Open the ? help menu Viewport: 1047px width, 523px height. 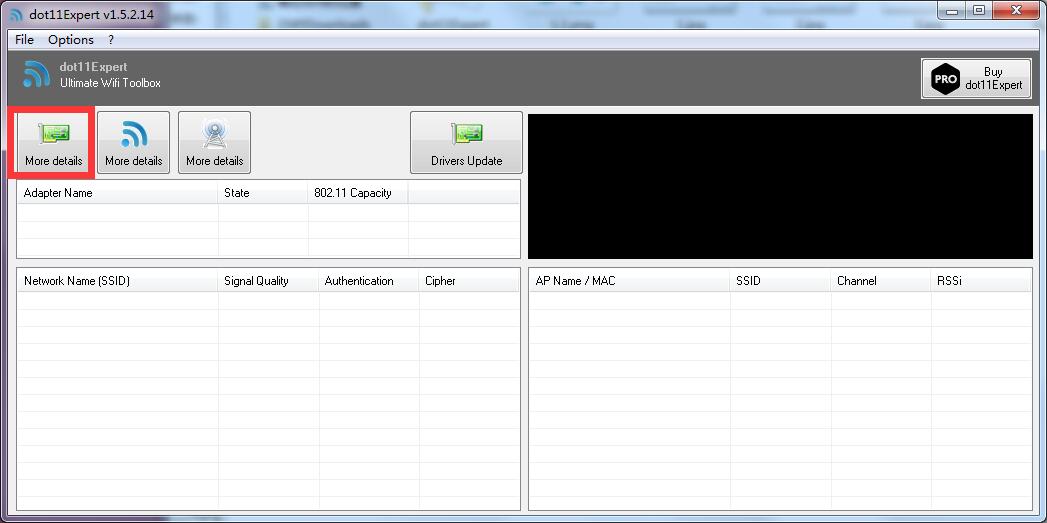[x=111, y=40]
